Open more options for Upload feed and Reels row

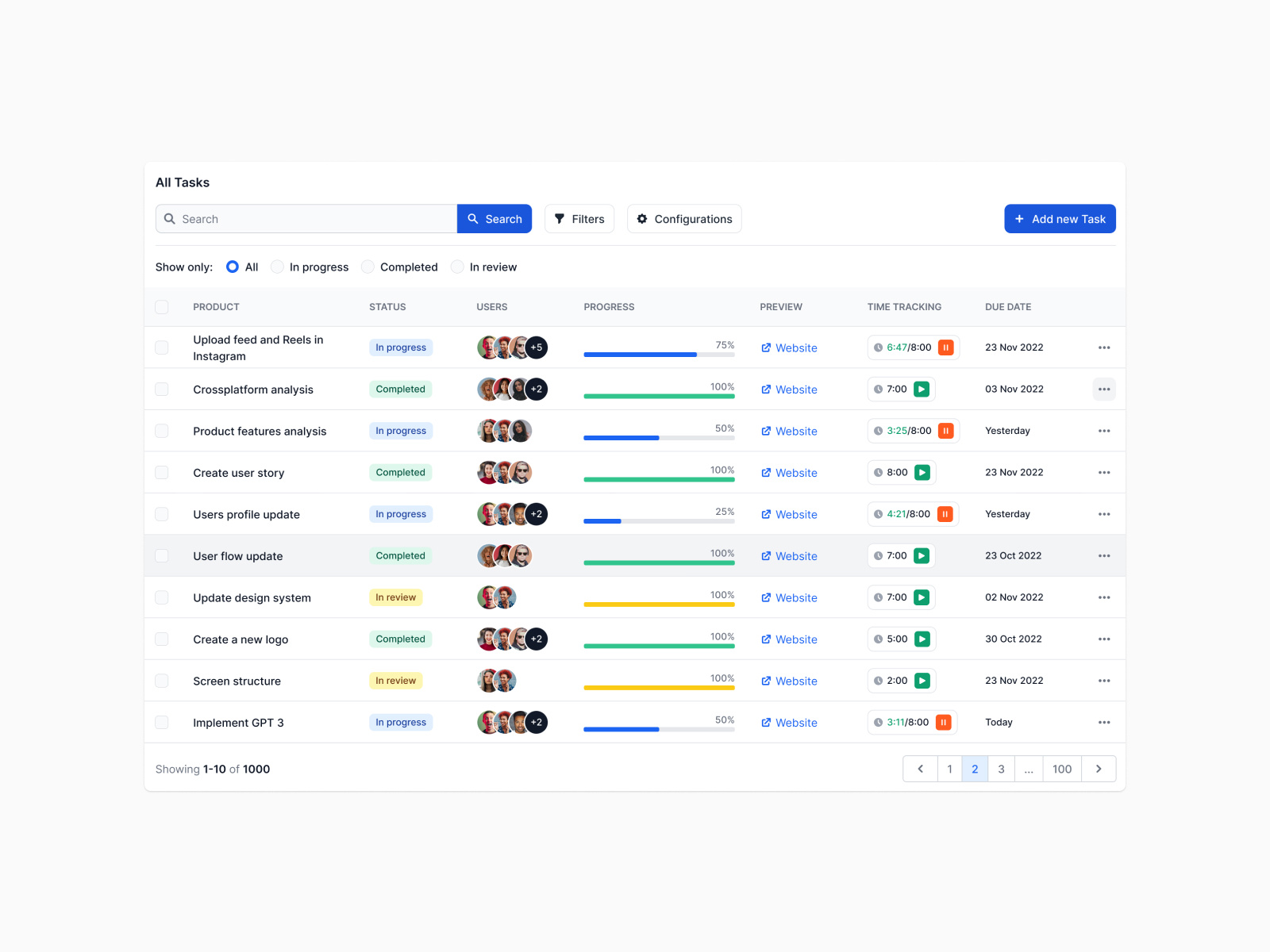[x=1104, y=347]
